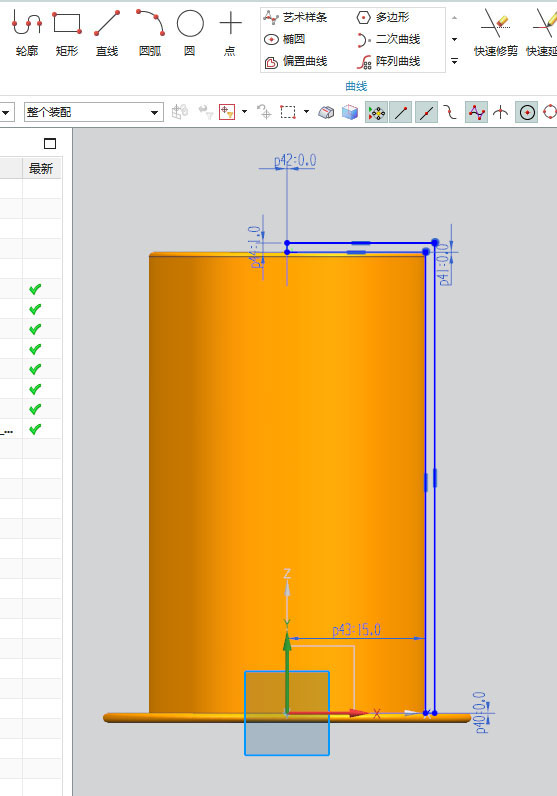This screenshot has width=557, height=796.
Task: Choose 椭圆 ellipse tool
Action: [x=284, y=39]
